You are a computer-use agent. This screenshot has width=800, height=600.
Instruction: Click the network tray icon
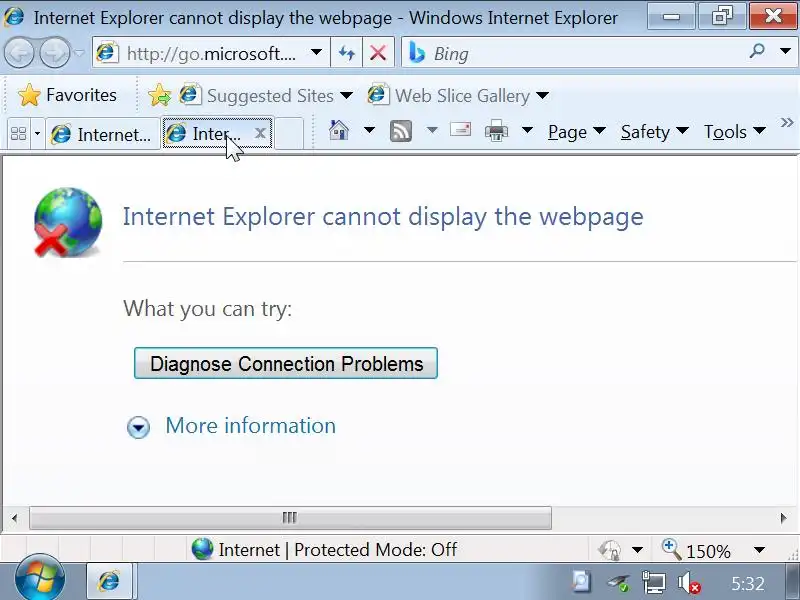coord(654,582)
